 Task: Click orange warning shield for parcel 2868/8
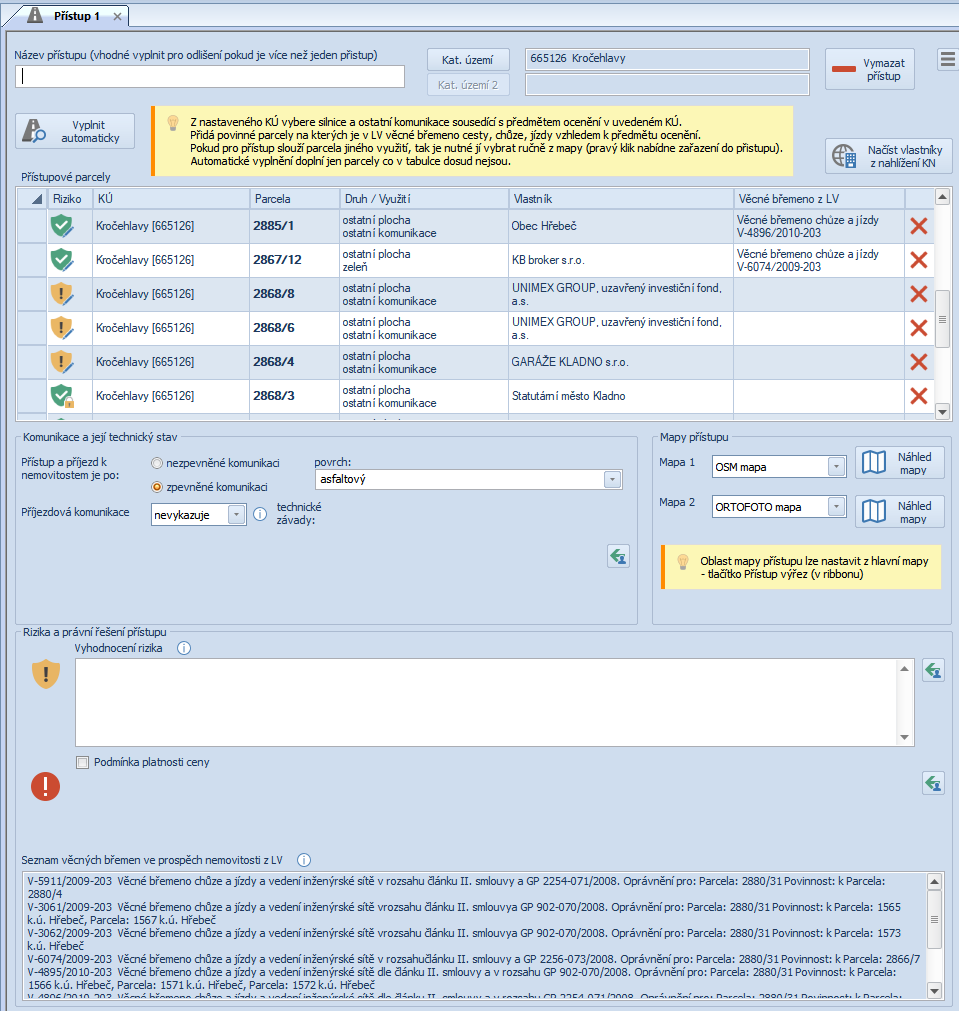(62, 294)
